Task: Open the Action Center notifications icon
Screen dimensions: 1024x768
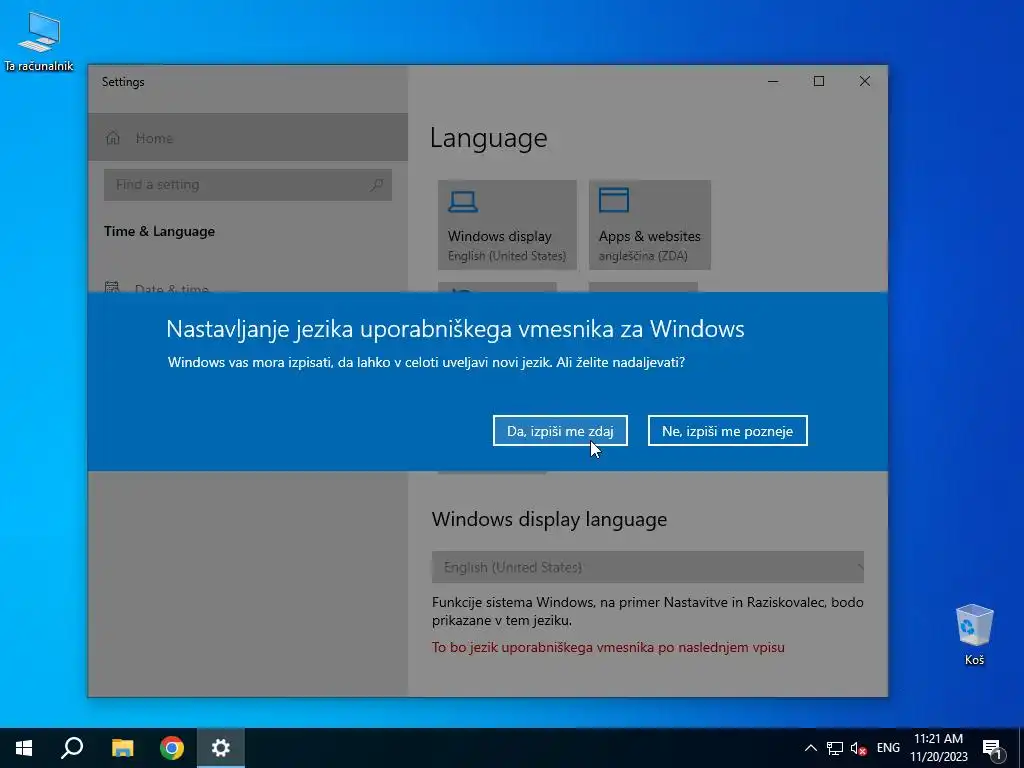Action: pyautogui.click(x=992, y=748)
